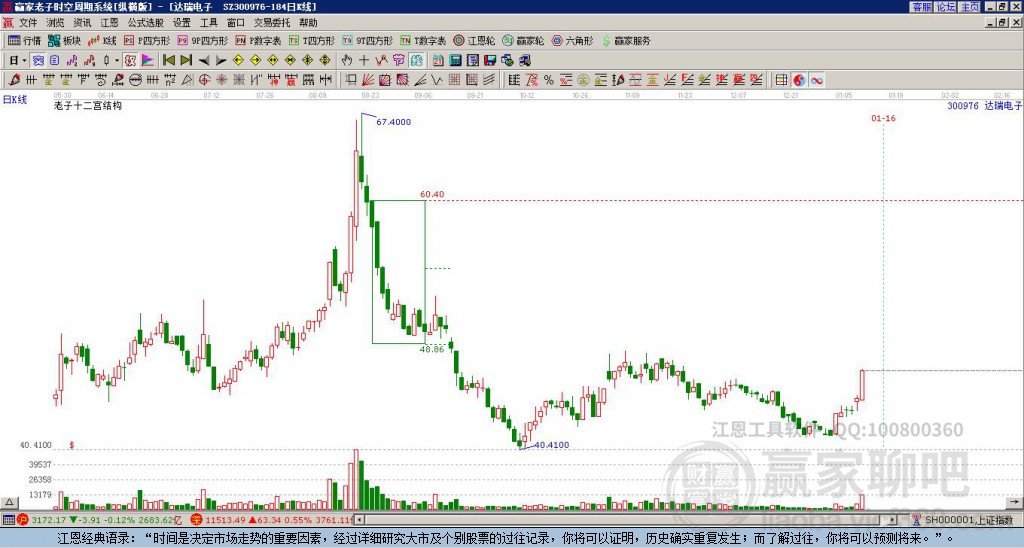Image resolution: width=1024 pixels, height=548 pixels.
Task: Open the 工具 menu
Action: (209, 23)
